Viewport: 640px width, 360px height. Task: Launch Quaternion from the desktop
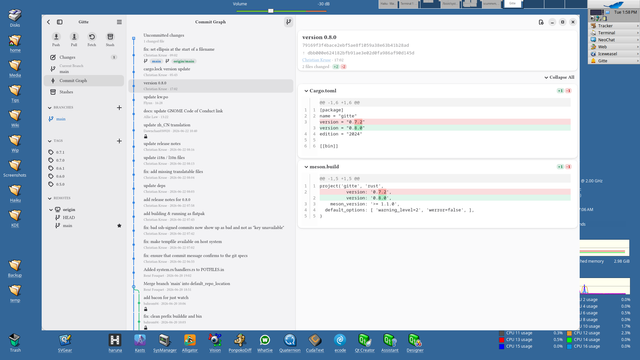point(290,342)
